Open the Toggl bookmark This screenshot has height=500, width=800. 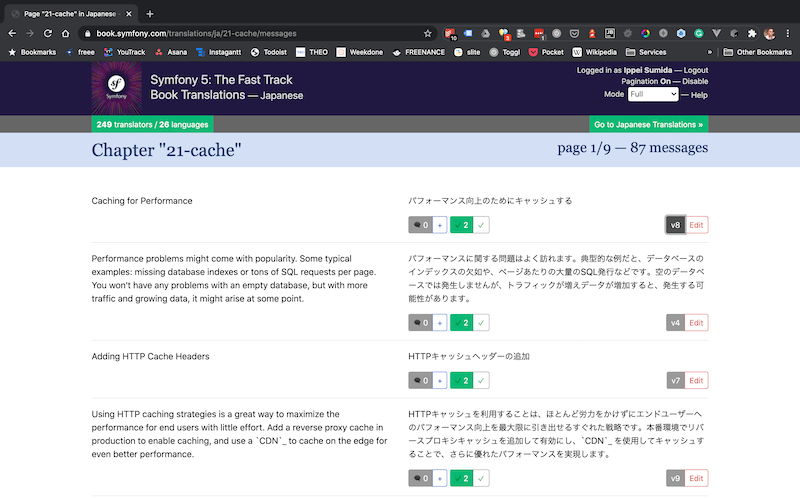[x=505, y=52]
